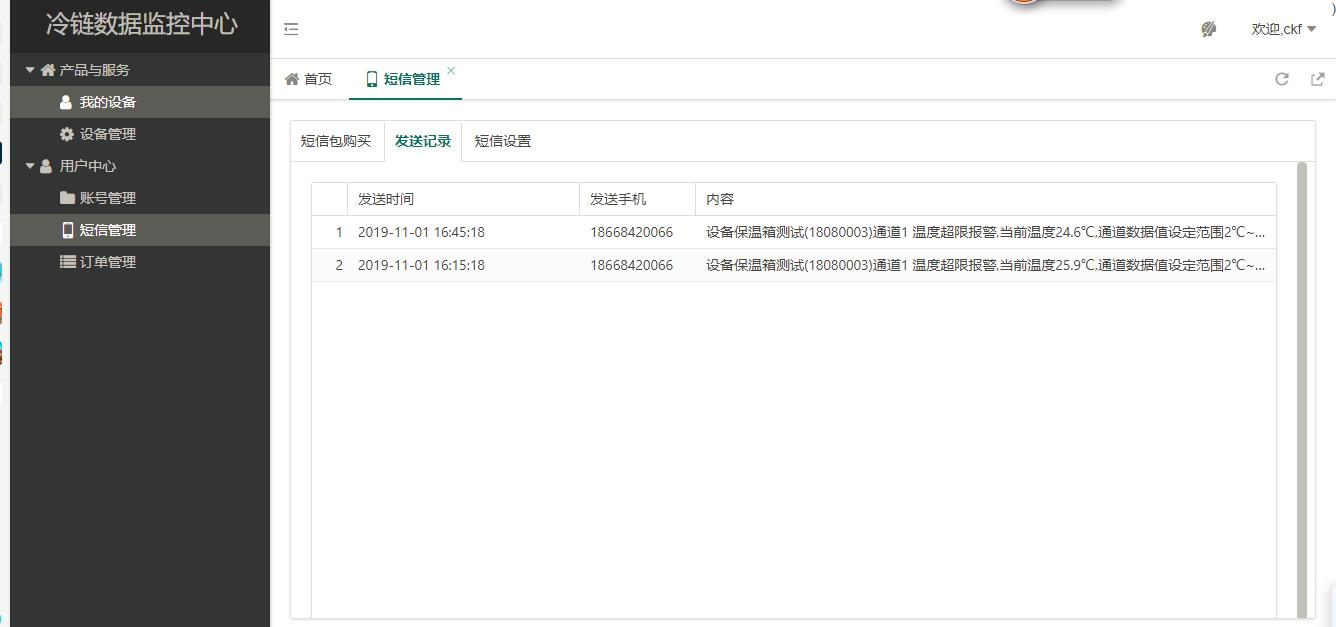Image resolution: width=1336 pixels, height=627 pixels.
Task: Close the 短信管理 tab
Action: [451, 70]
